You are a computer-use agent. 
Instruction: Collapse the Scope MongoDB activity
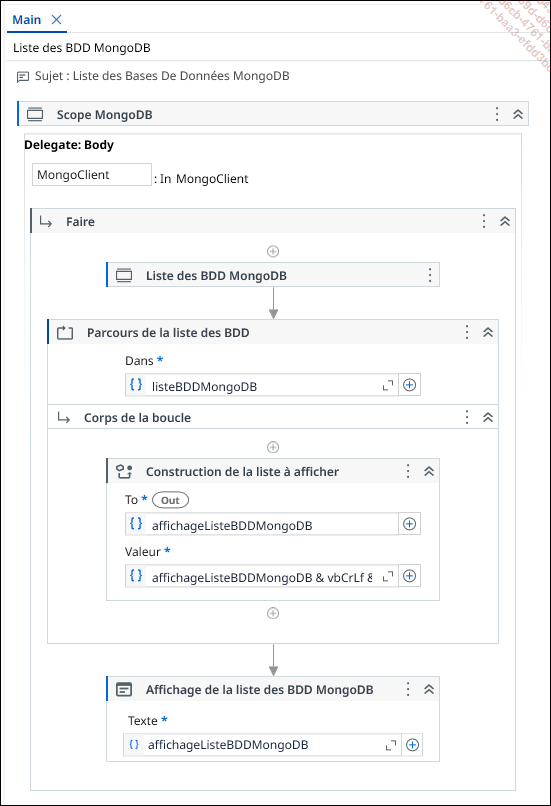point(518,114)
